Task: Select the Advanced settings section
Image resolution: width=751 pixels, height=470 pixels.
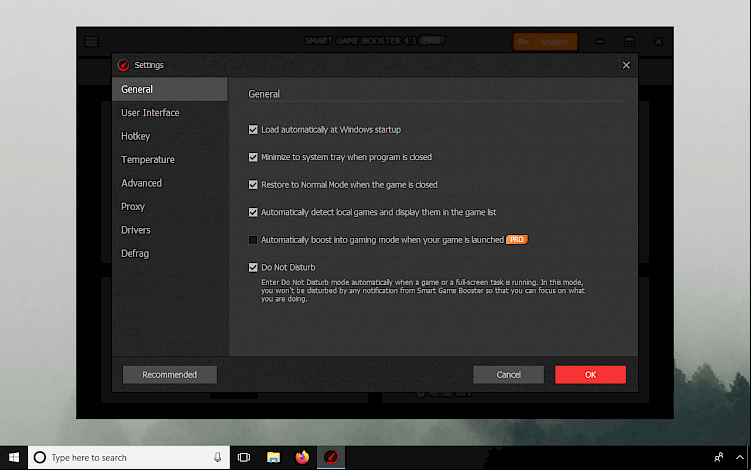Action: coord(170,183)
